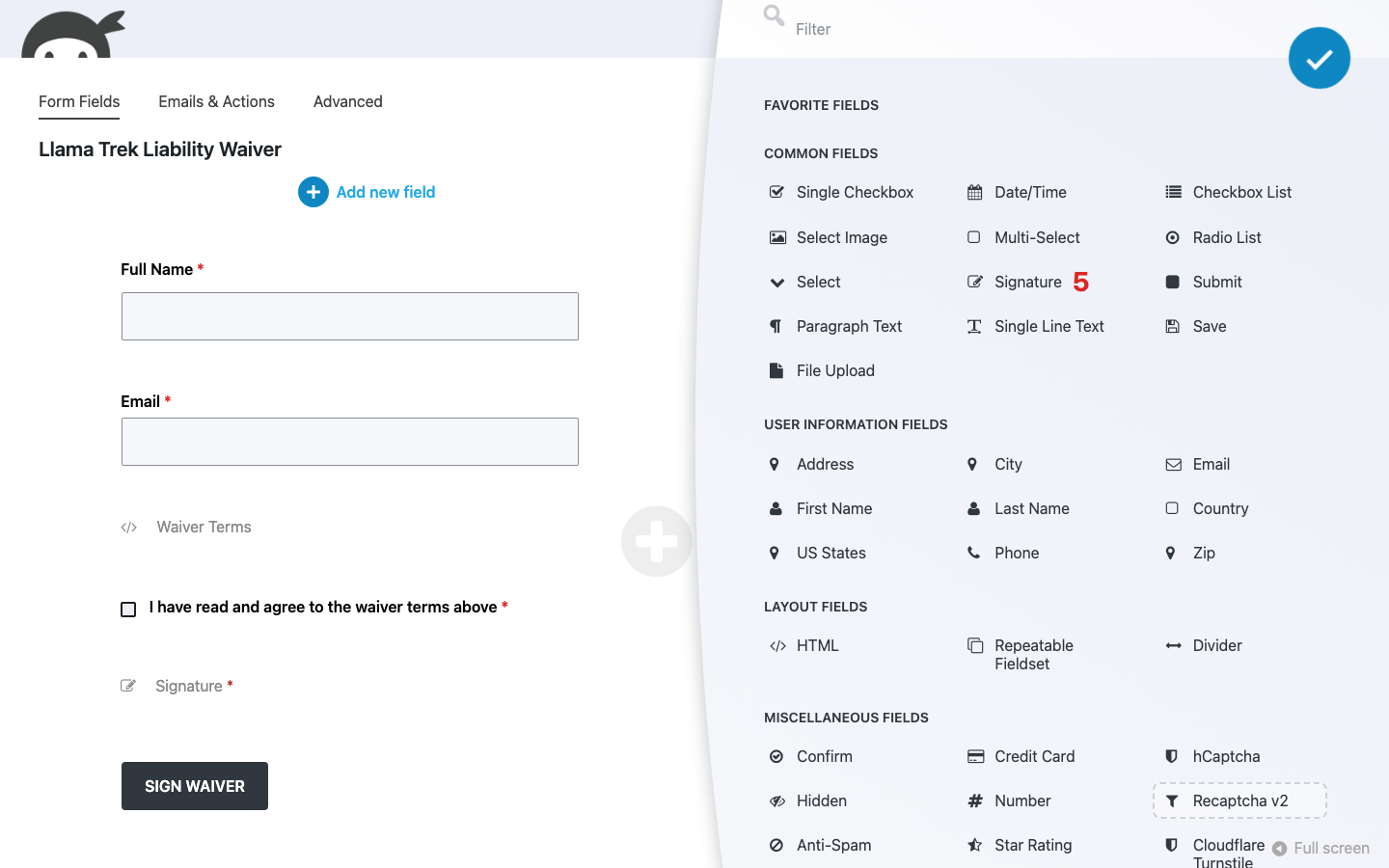The width and height of the screenshot is (1389, 868).
Task: Add the Credit Card field
Action: tap(1021, 756)
